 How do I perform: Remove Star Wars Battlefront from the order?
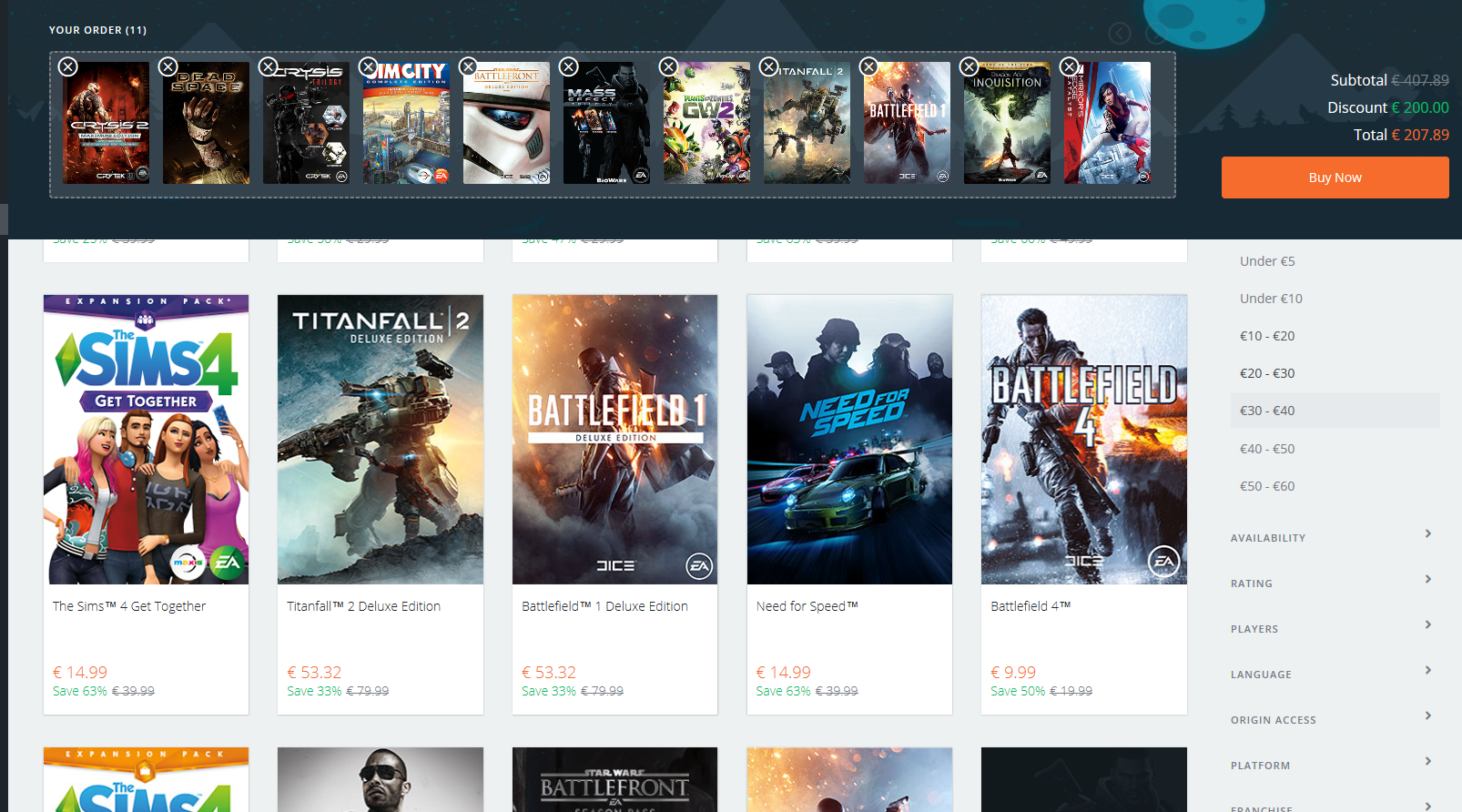click(x=469, y=66)
